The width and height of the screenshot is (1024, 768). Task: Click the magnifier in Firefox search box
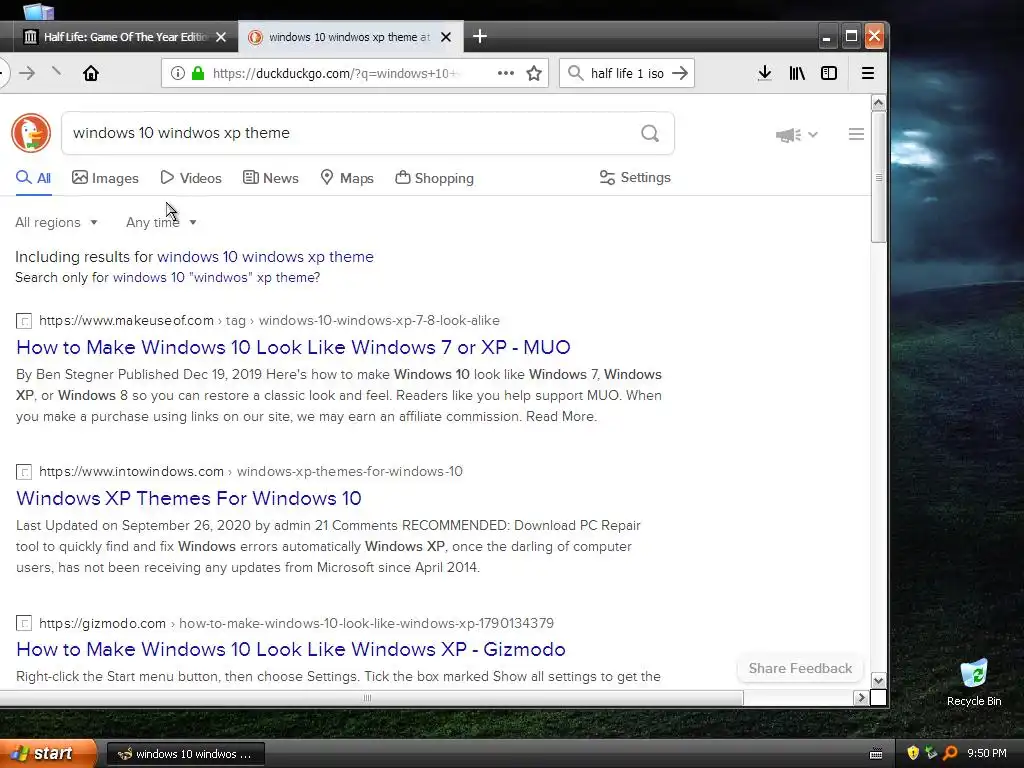575,73
